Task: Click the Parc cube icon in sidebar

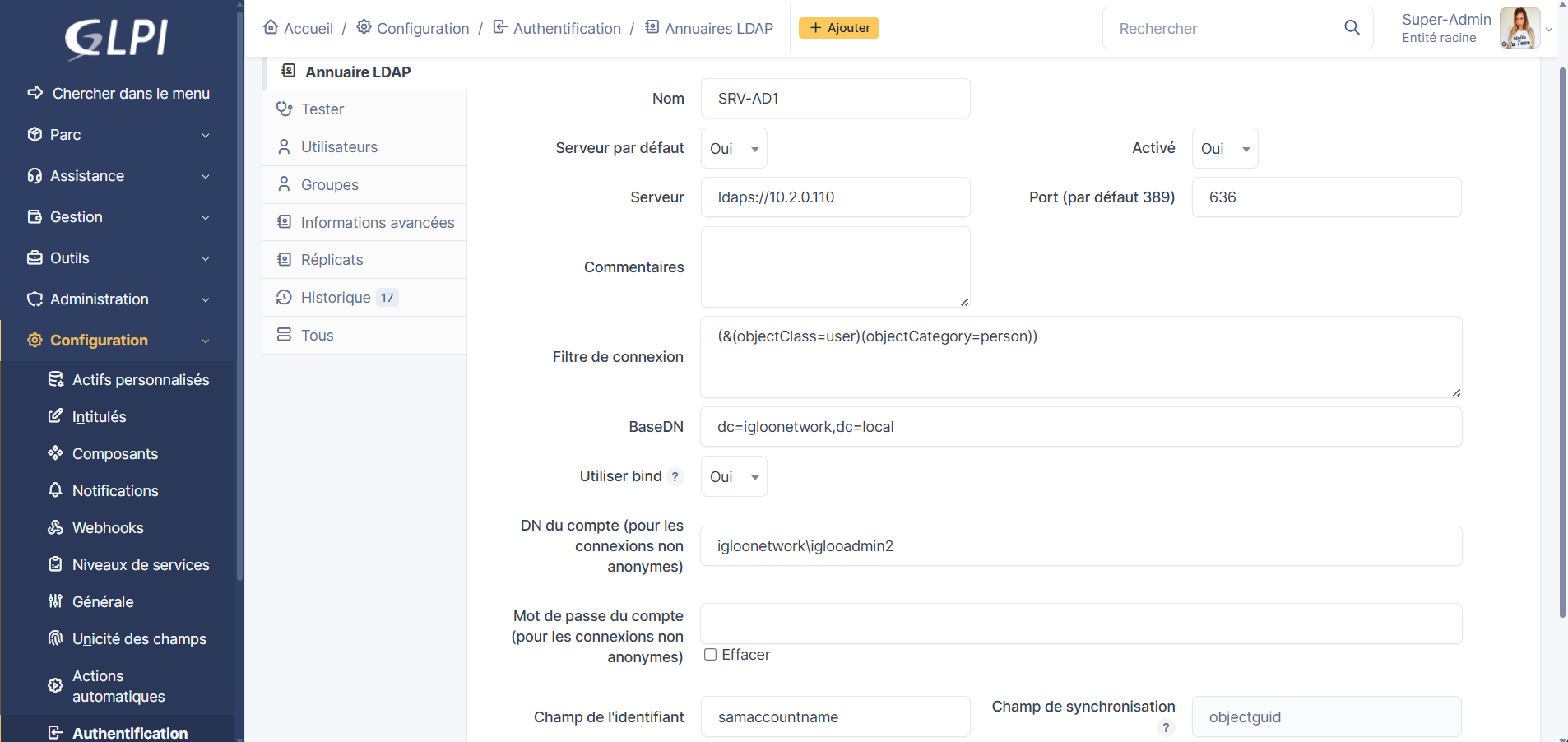Action: [x=35, y=134]
